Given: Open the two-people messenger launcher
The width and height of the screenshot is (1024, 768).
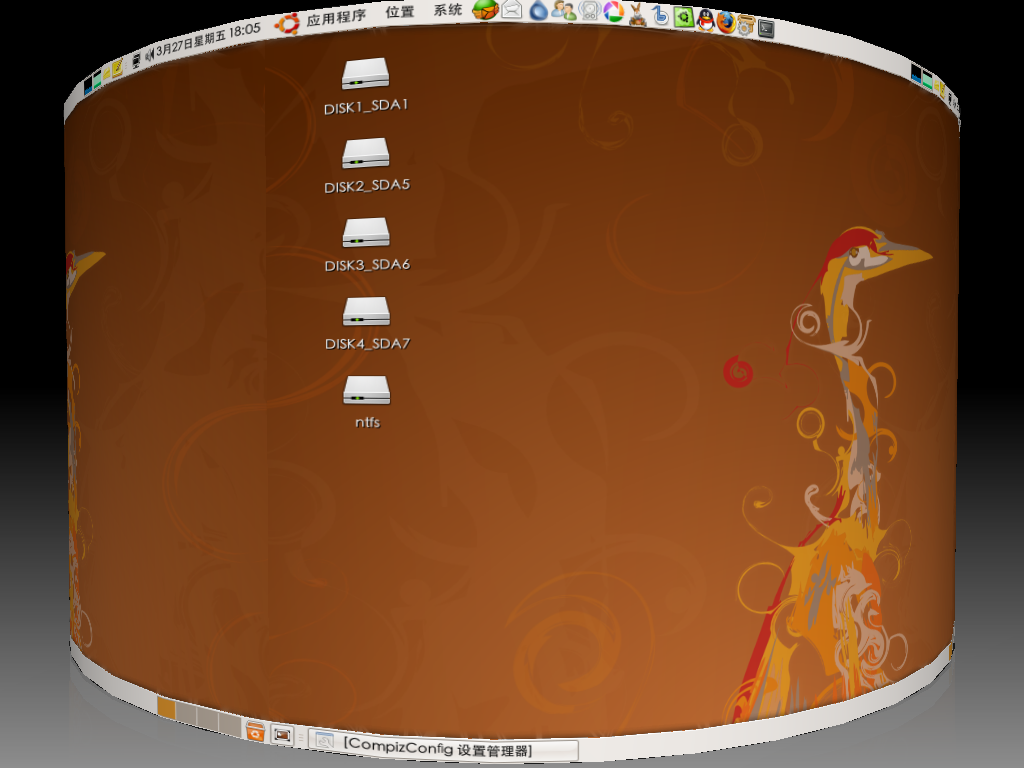Looking at the screenshot, I should (x=564, y=10).
